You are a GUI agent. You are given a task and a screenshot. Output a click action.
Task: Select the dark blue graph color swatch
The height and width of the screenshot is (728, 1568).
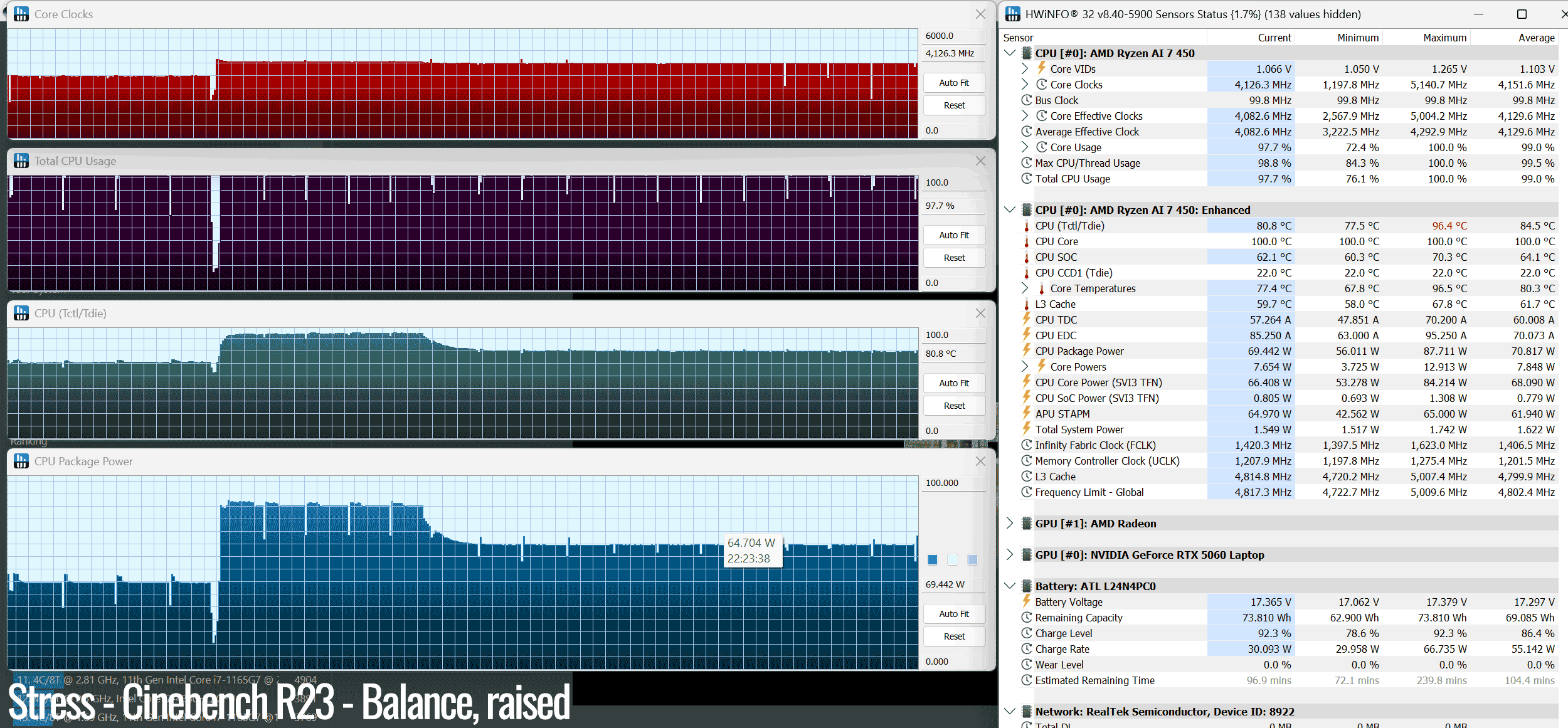click(x=933, y=559)
